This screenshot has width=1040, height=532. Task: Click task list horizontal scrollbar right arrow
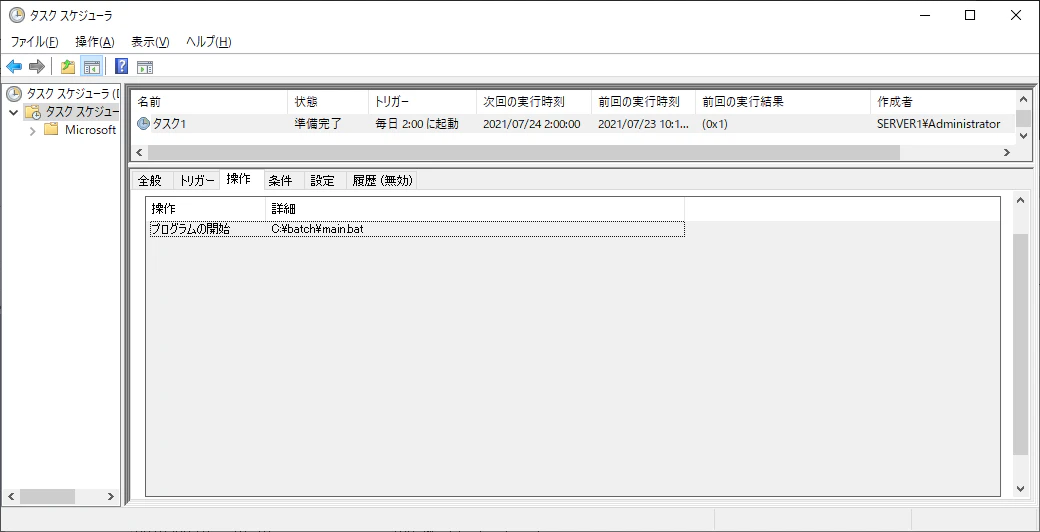(x=1007, y=153)
